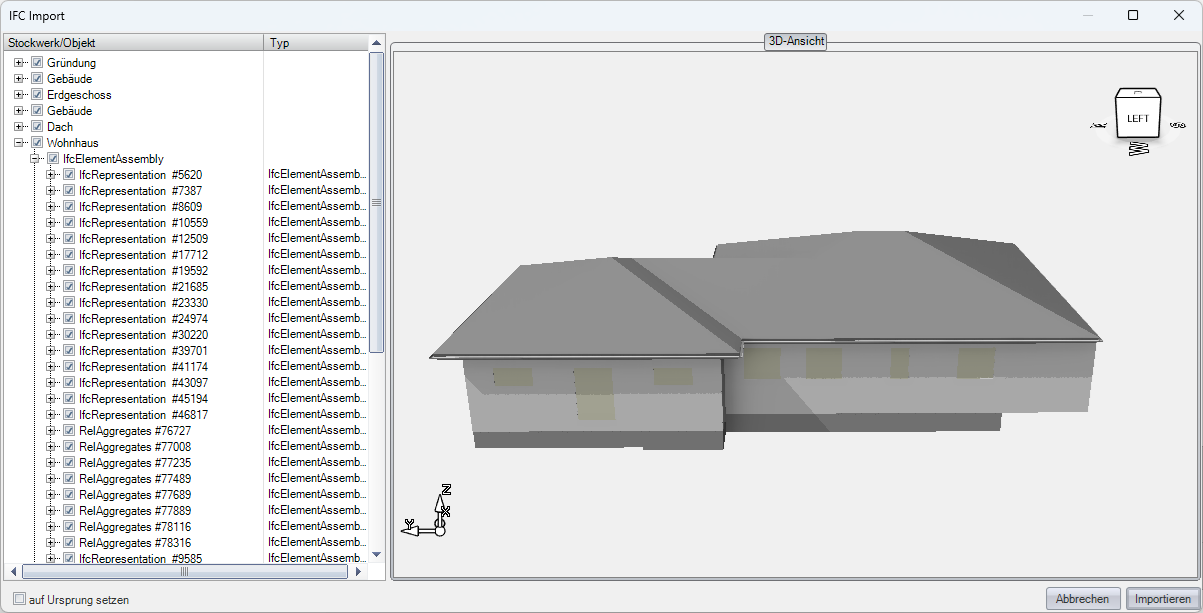The height and width of the screenshot is (613, 1203).
Task: Toggle the Gründung checkbox
Action: pos(37,63)
